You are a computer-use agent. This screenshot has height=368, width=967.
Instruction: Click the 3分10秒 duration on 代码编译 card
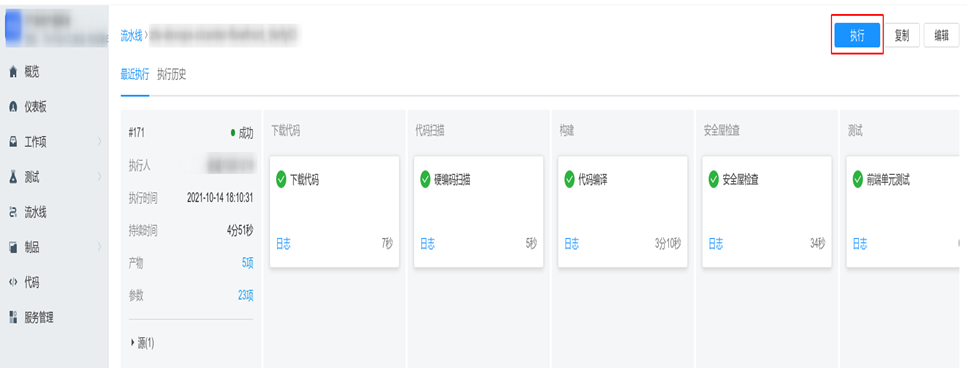point(669,244)
